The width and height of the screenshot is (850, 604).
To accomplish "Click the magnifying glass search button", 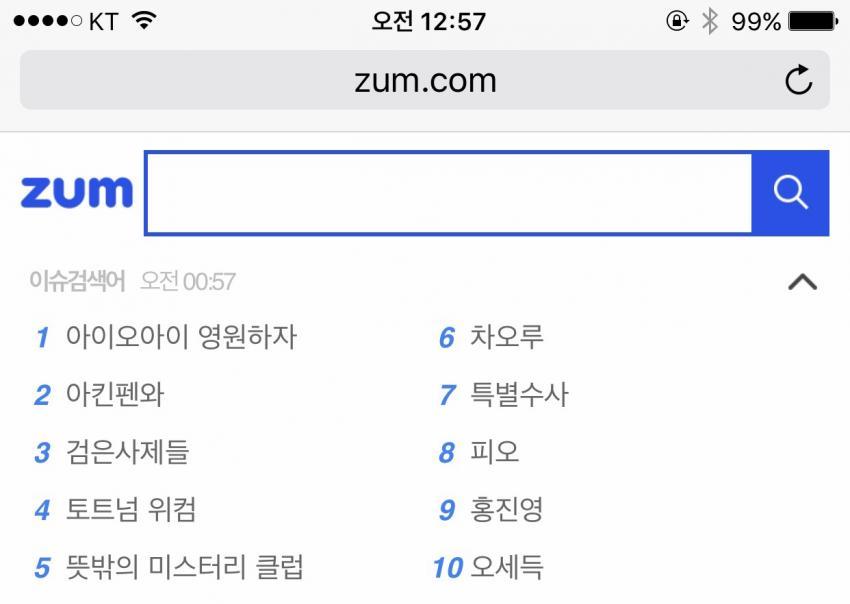I will tap(790, 193).
